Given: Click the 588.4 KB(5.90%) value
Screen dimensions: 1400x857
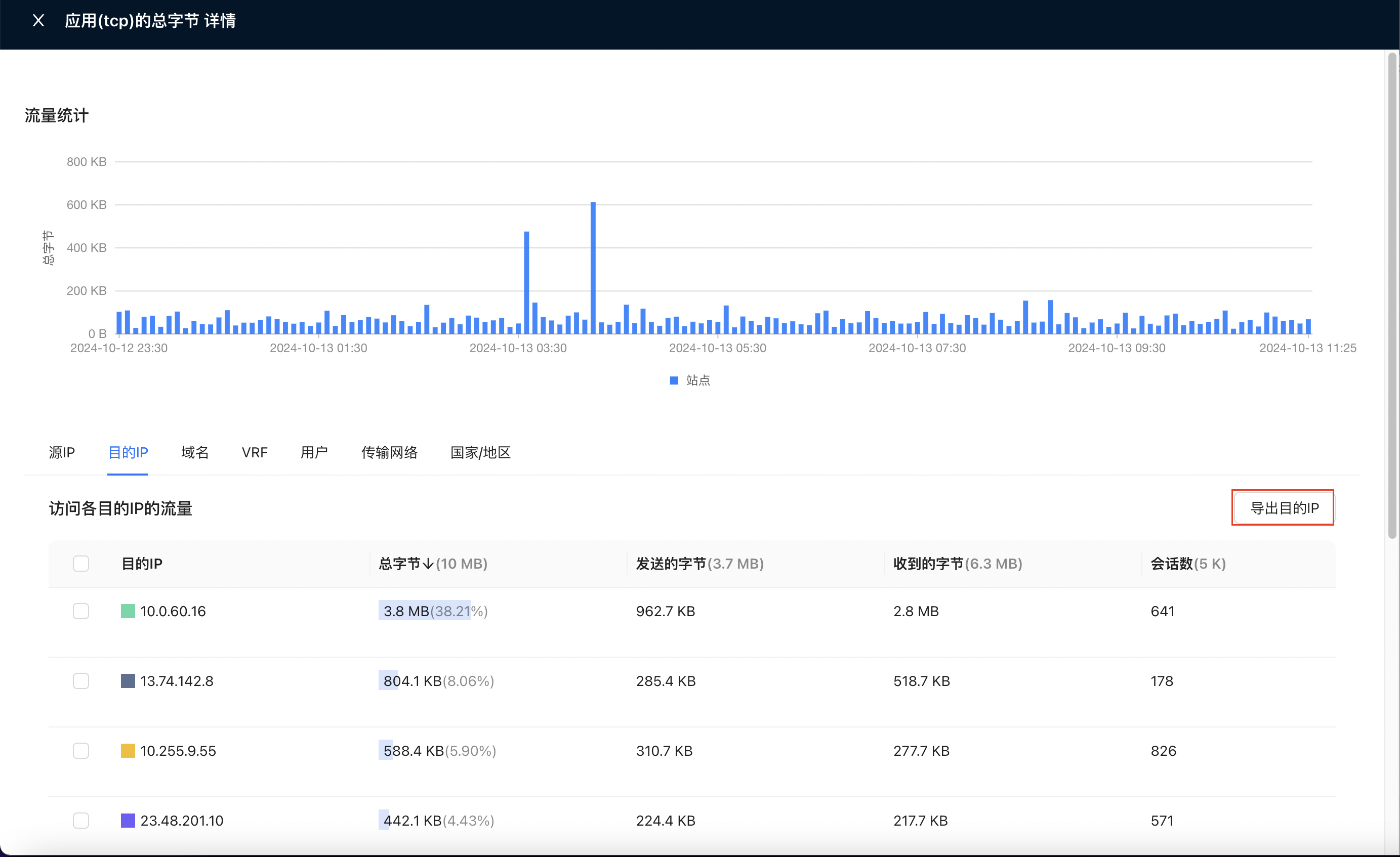Looking at the screenshot, I should click(x=440, y=751).
